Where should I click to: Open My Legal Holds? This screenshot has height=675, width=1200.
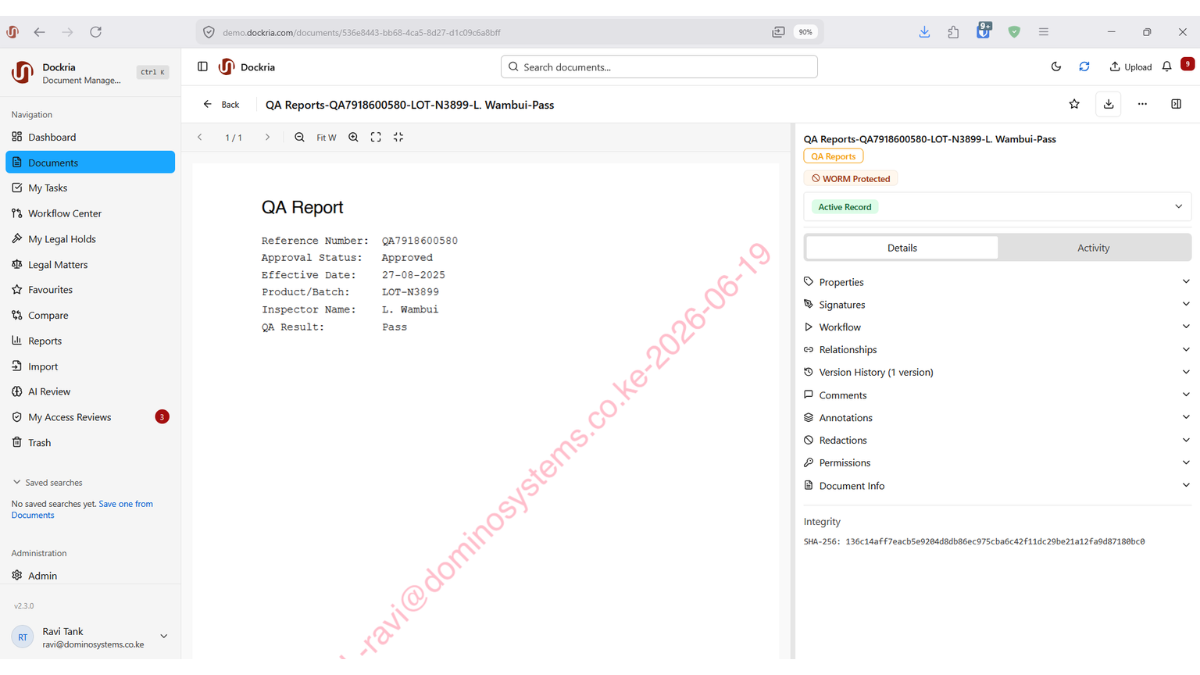click(x=90, y=239)
